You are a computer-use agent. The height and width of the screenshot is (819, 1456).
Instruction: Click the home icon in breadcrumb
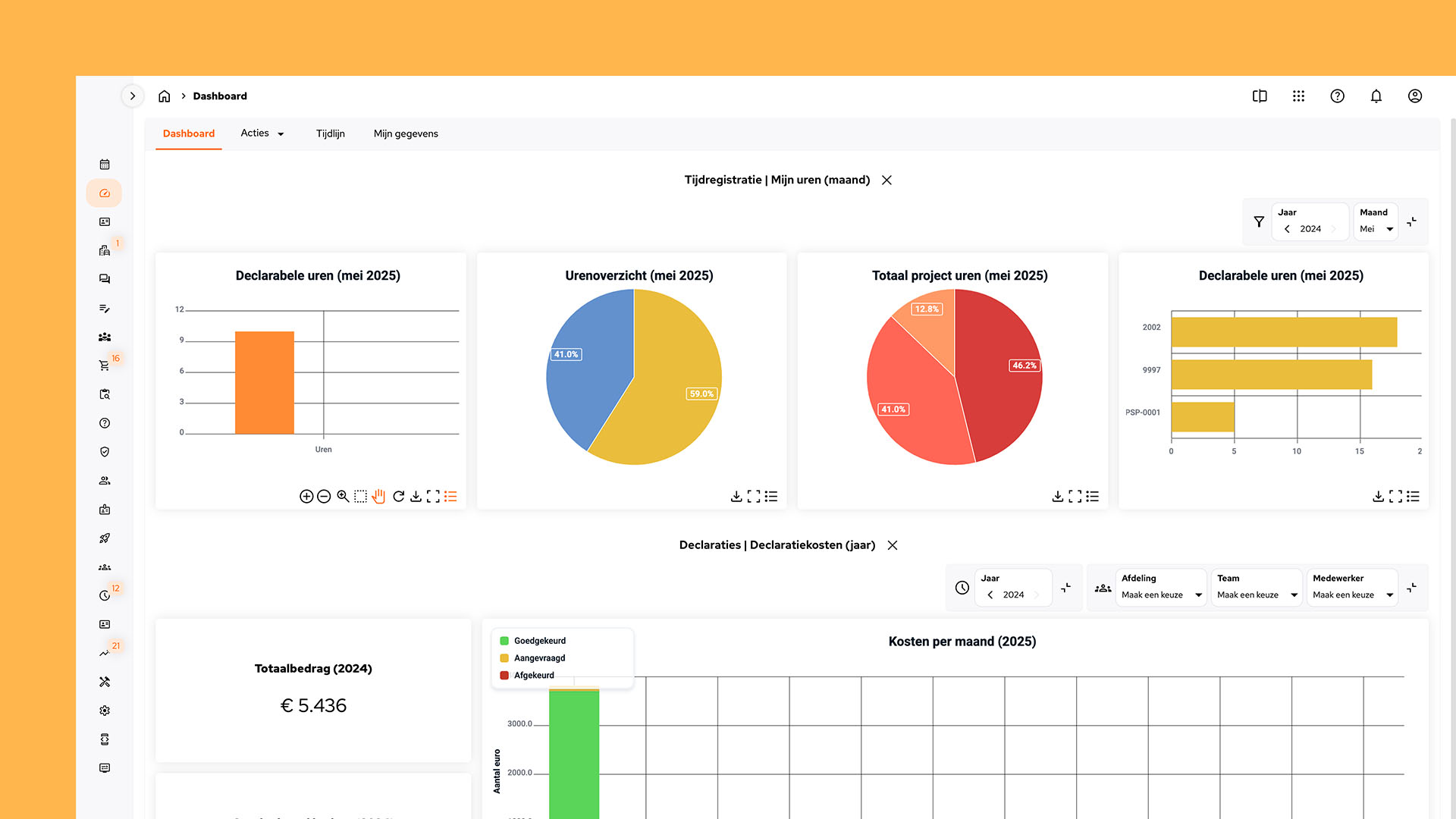[164, 96]
